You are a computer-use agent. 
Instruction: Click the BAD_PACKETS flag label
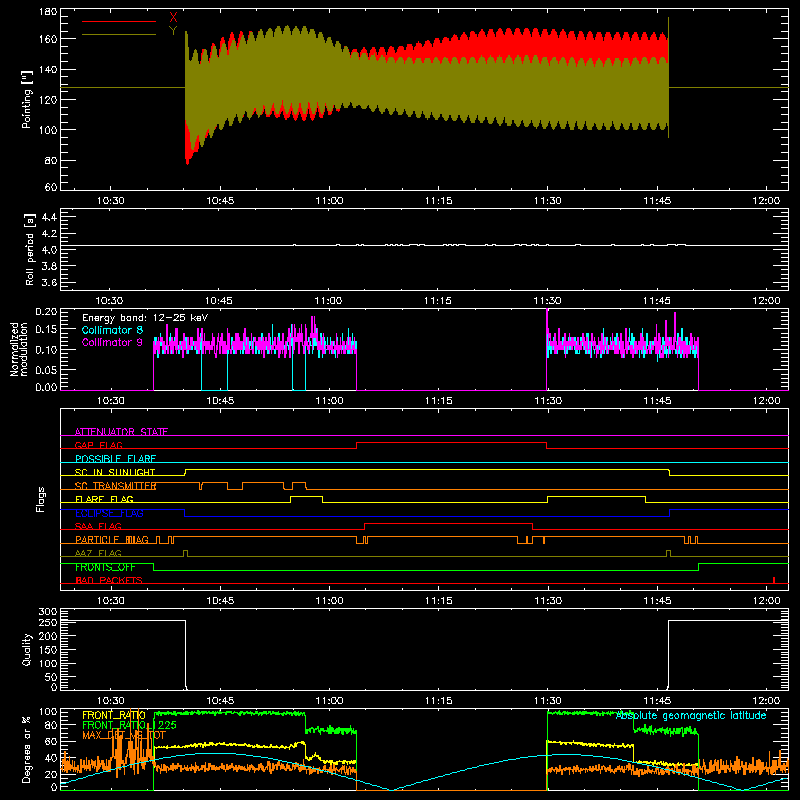point(109,580)
